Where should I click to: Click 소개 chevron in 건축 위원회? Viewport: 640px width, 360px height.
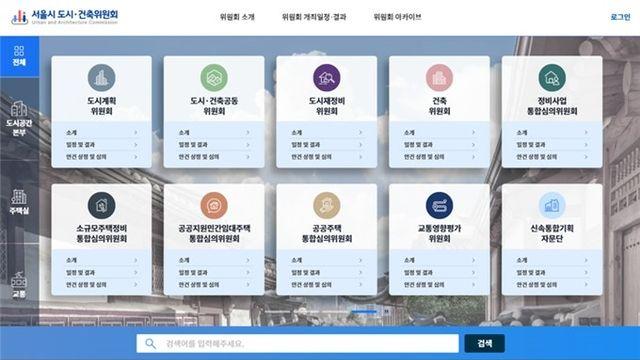[x=473, y=133]
